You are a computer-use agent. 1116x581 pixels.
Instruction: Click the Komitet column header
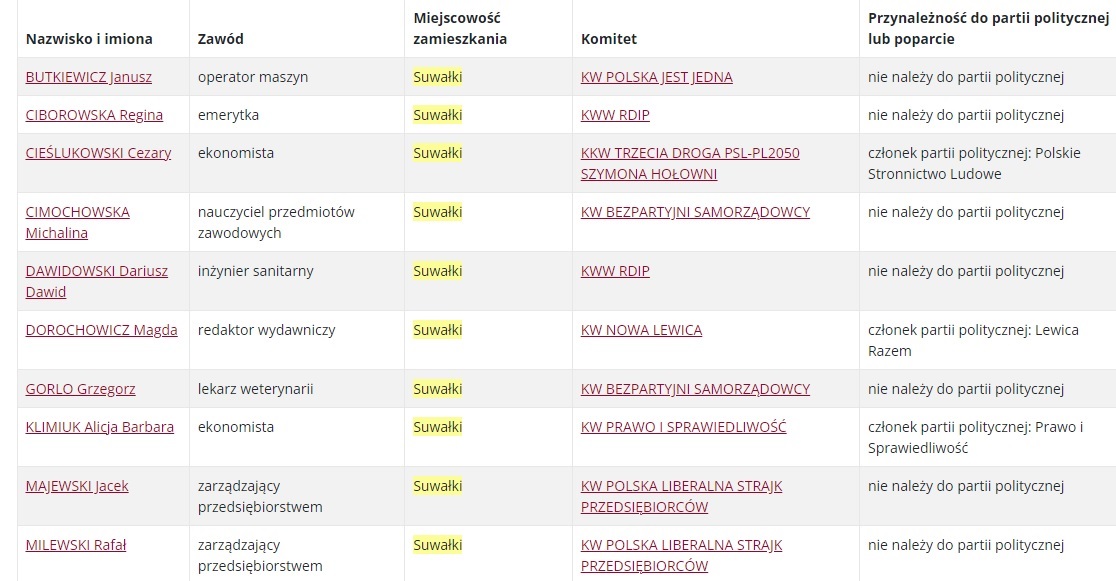point(609,38)
